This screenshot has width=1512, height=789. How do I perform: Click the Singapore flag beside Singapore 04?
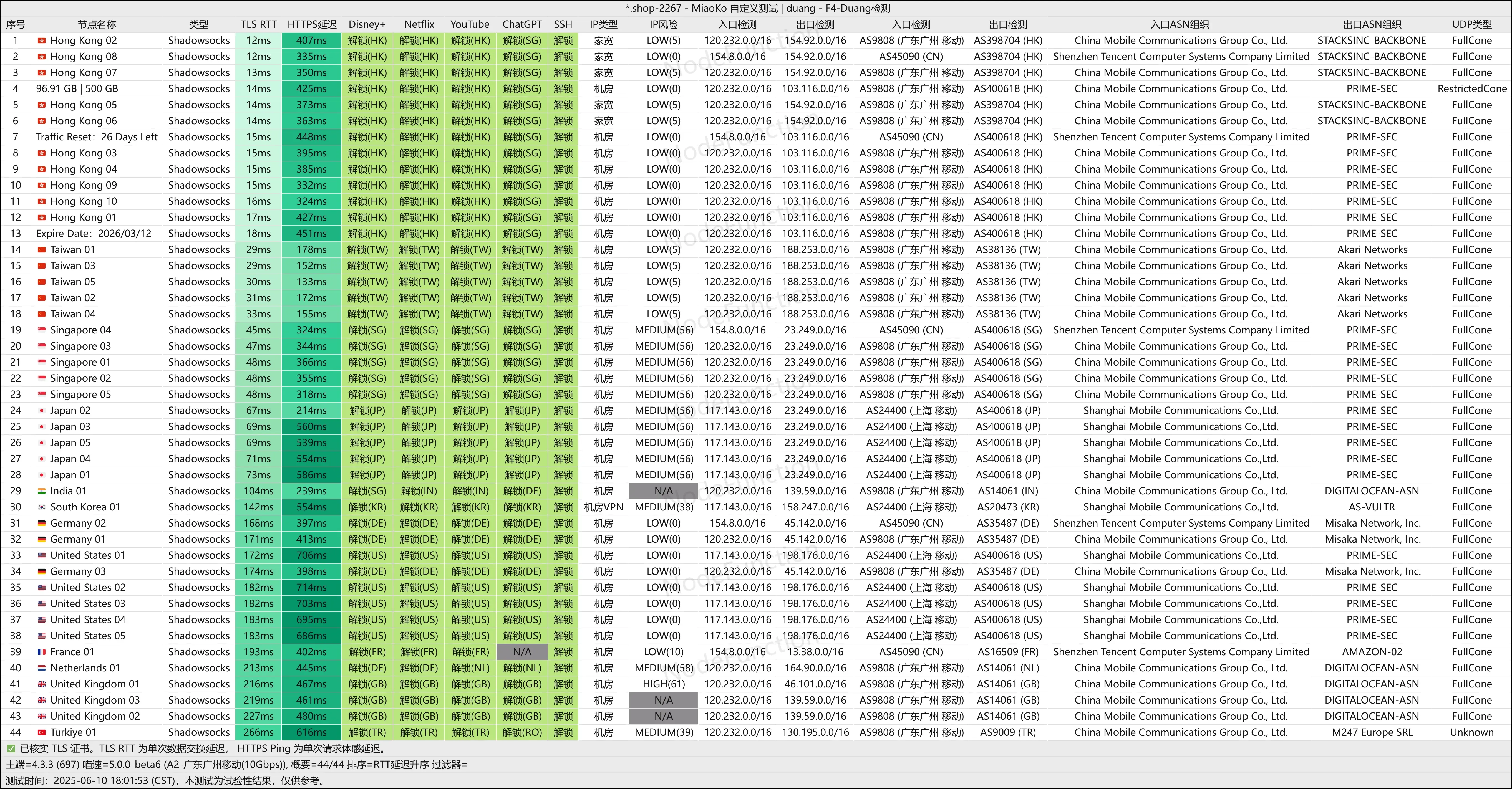41,330
